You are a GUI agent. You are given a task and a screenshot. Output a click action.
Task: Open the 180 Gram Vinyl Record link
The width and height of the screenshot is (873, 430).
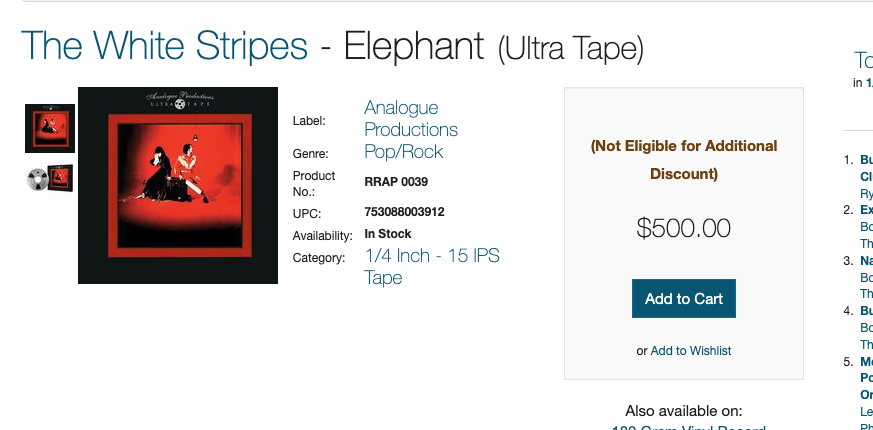tap(688, 427)
